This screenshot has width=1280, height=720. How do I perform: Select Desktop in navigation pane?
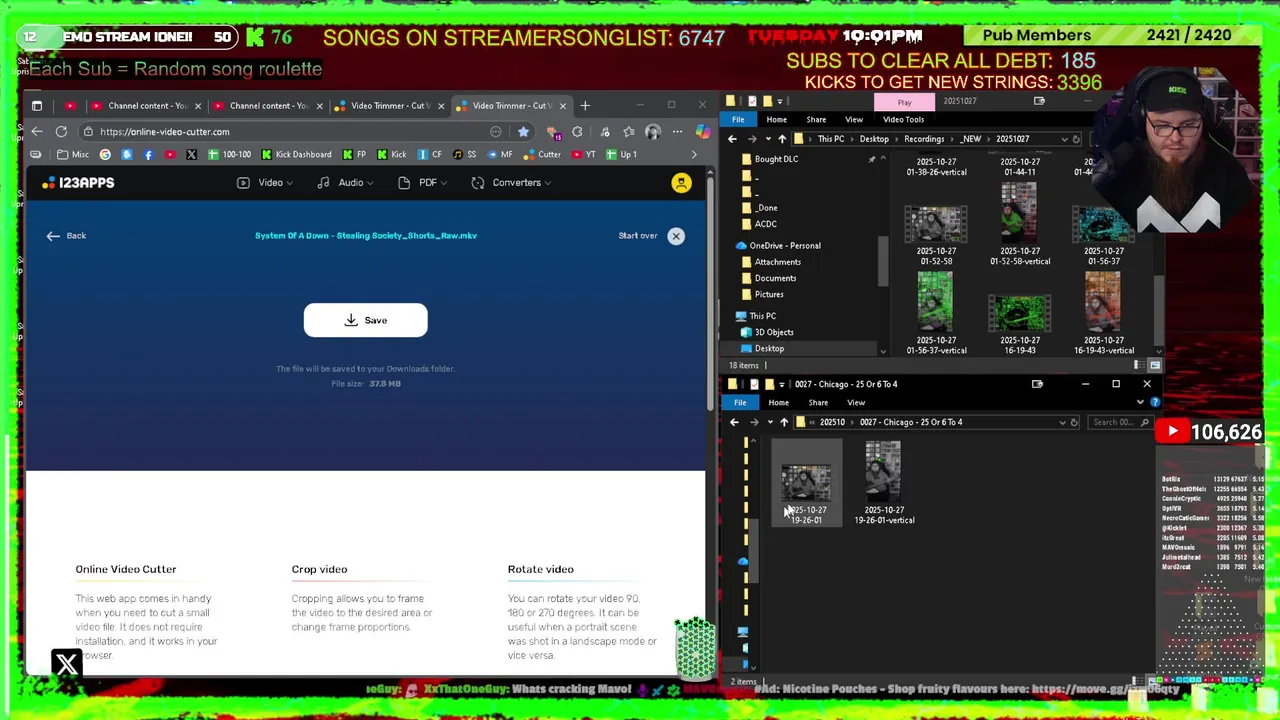point(762,349)
